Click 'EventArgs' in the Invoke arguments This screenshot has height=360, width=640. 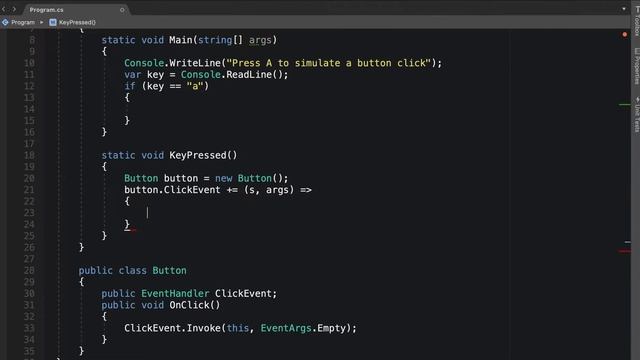tap(286, 328)
